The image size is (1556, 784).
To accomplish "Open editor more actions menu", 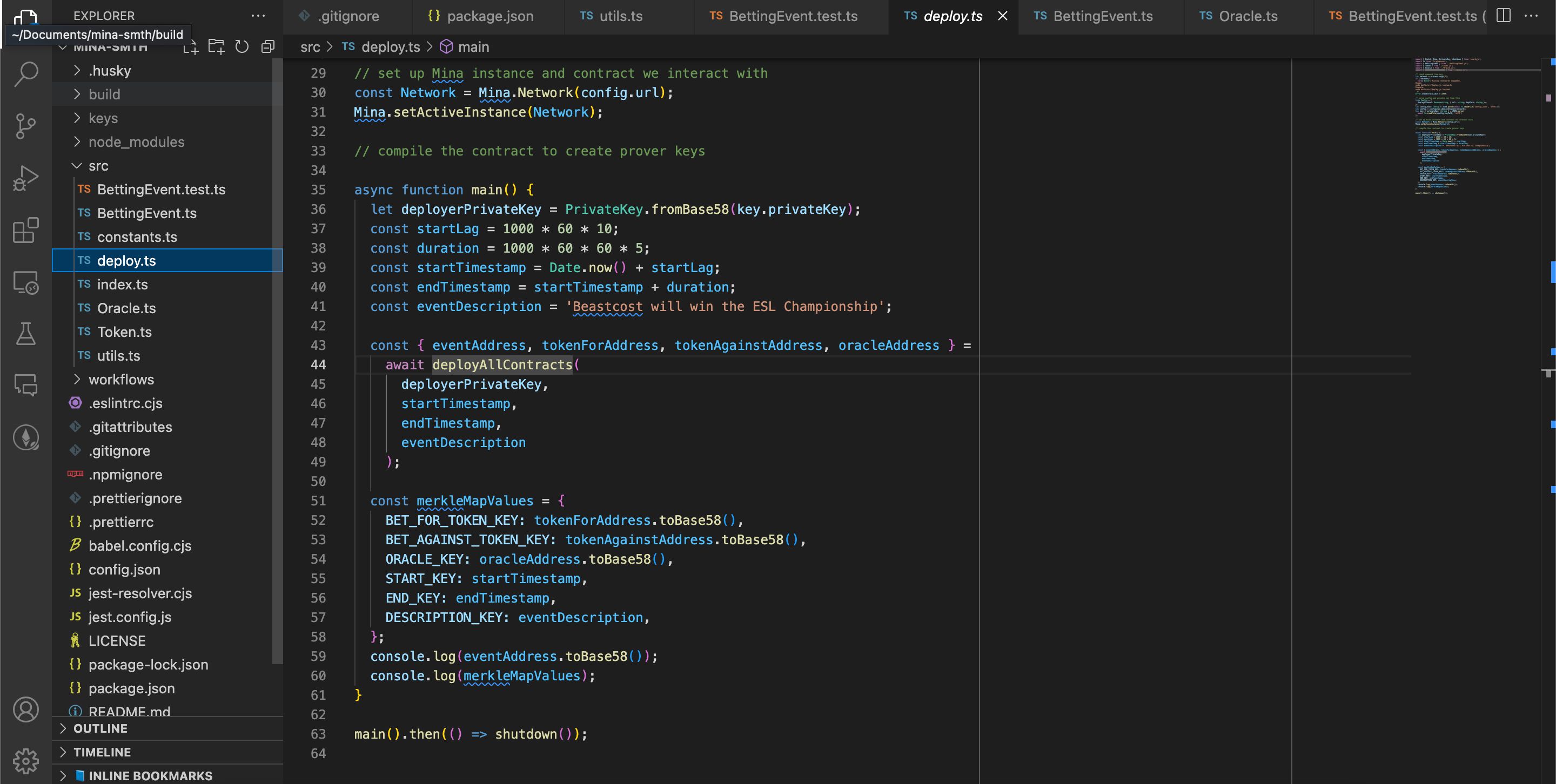I will (x=1531, y=16).
